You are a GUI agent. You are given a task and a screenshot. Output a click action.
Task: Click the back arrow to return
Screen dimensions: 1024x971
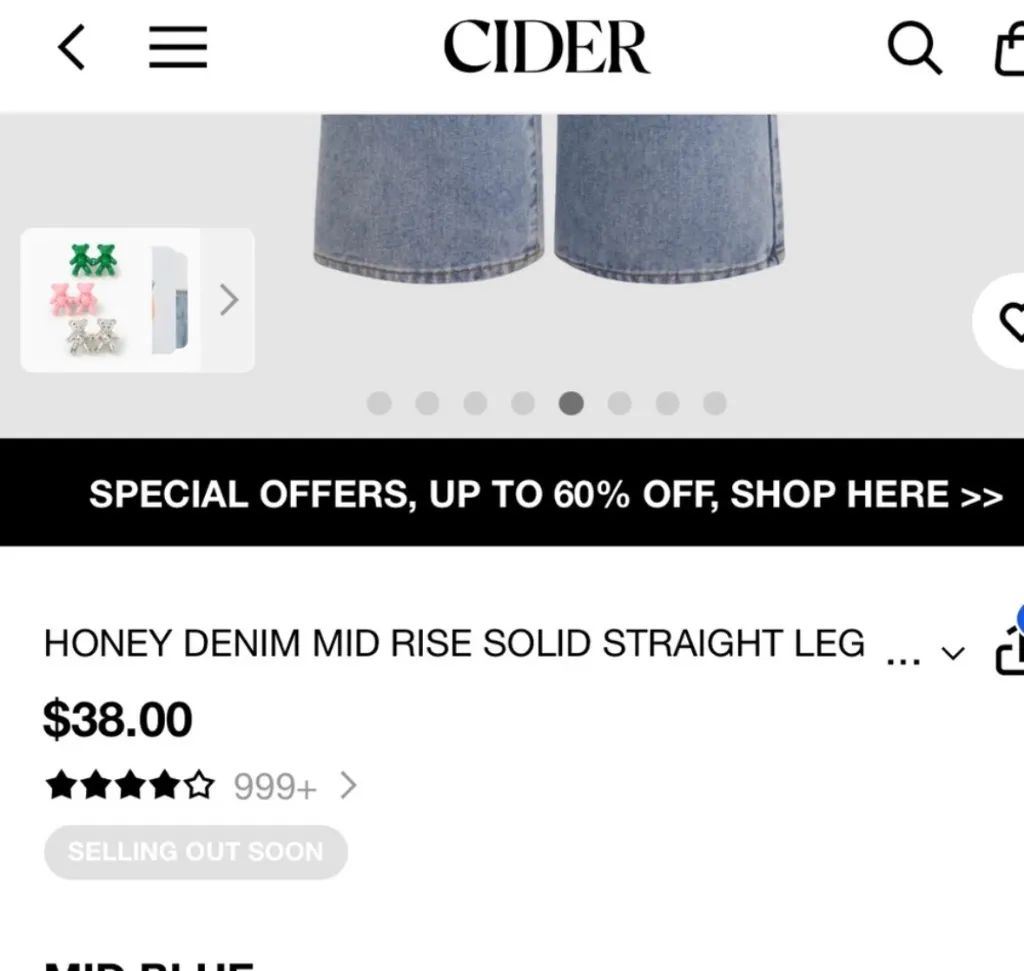point(71,46)
